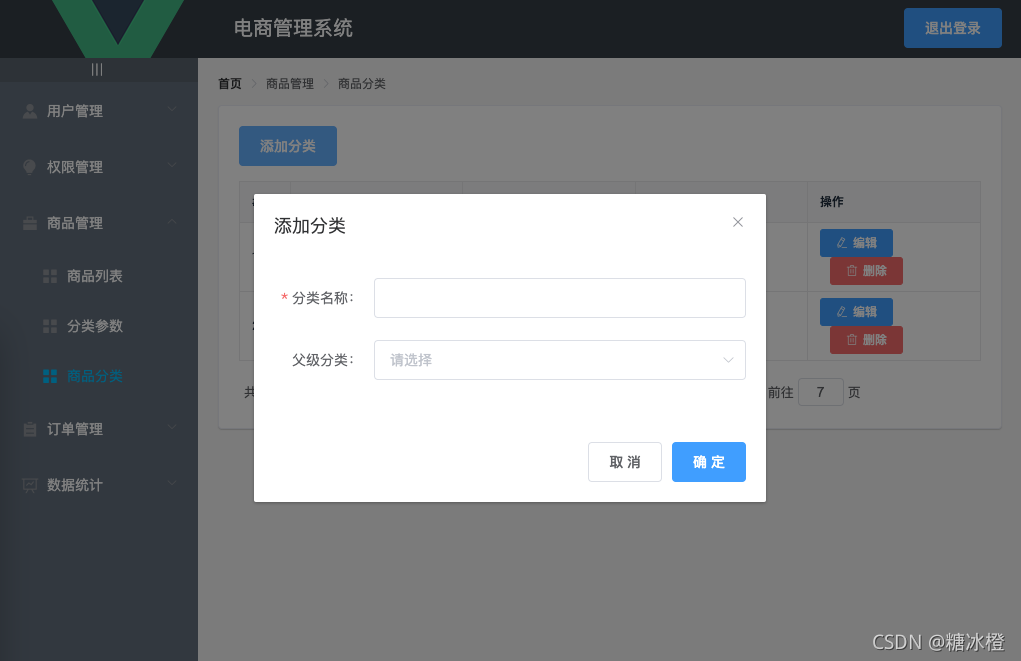Click the 商品列表 grid icon
Viewport: 1021px width, 661px height.
(49, 276)
